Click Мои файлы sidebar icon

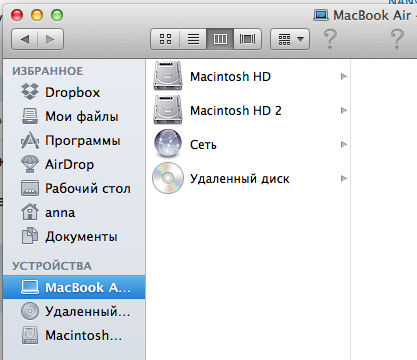pos(30,116)
